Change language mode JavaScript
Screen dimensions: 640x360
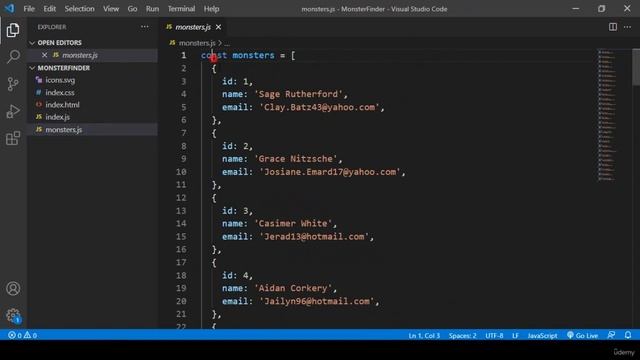click(542, 335)
